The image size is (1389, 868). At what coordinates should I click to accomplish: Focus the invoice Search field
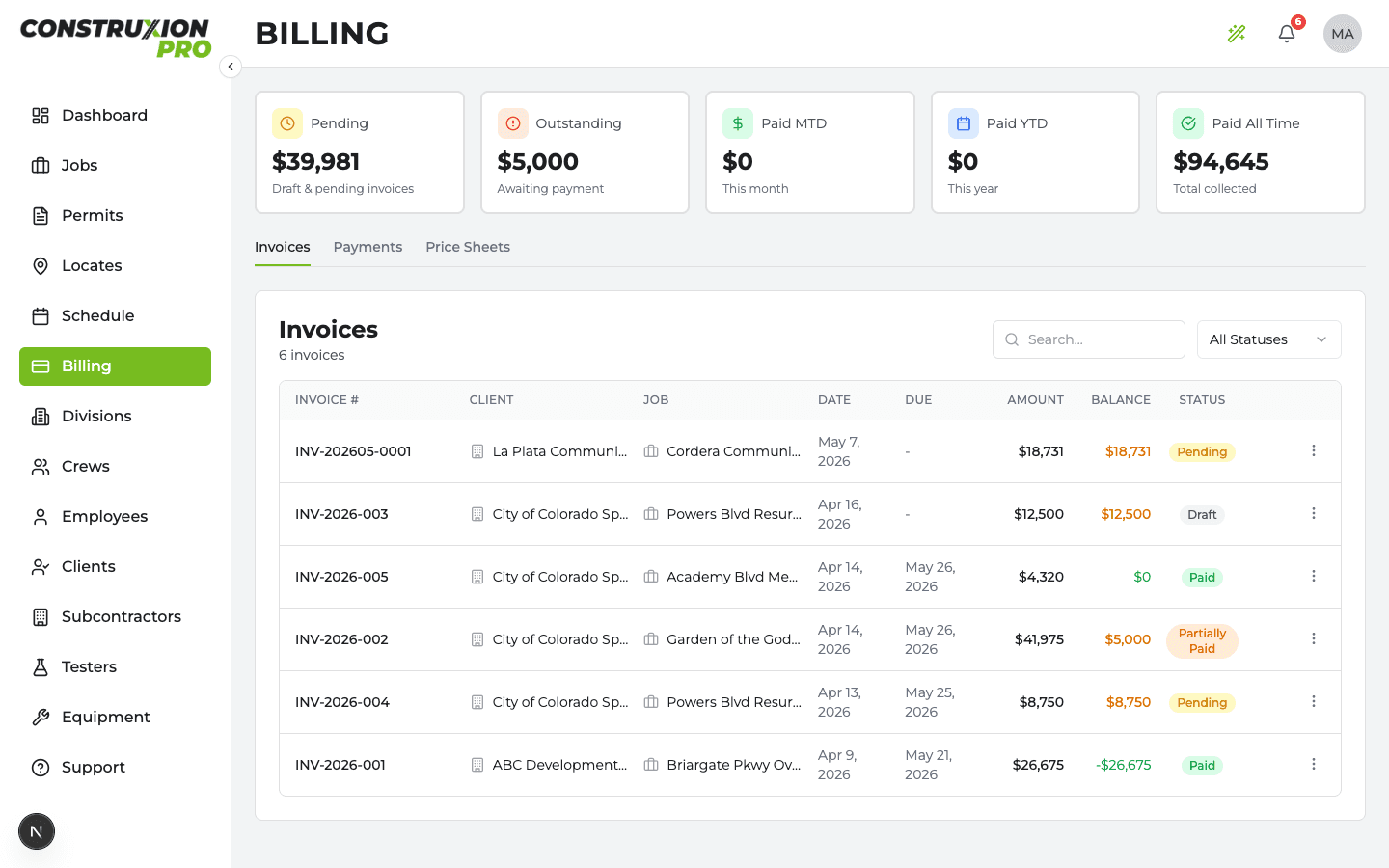1088,339
